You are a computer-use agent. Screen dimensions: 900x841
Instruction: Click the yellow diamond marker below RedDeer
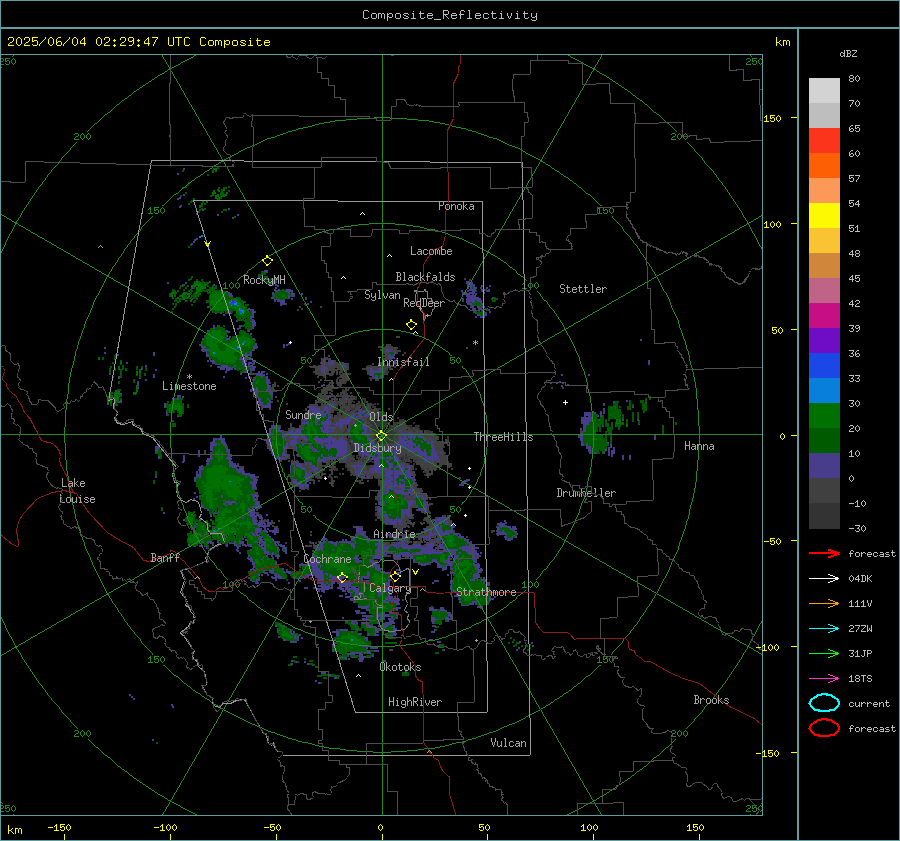pyautogui.click(x=412, y=325)
